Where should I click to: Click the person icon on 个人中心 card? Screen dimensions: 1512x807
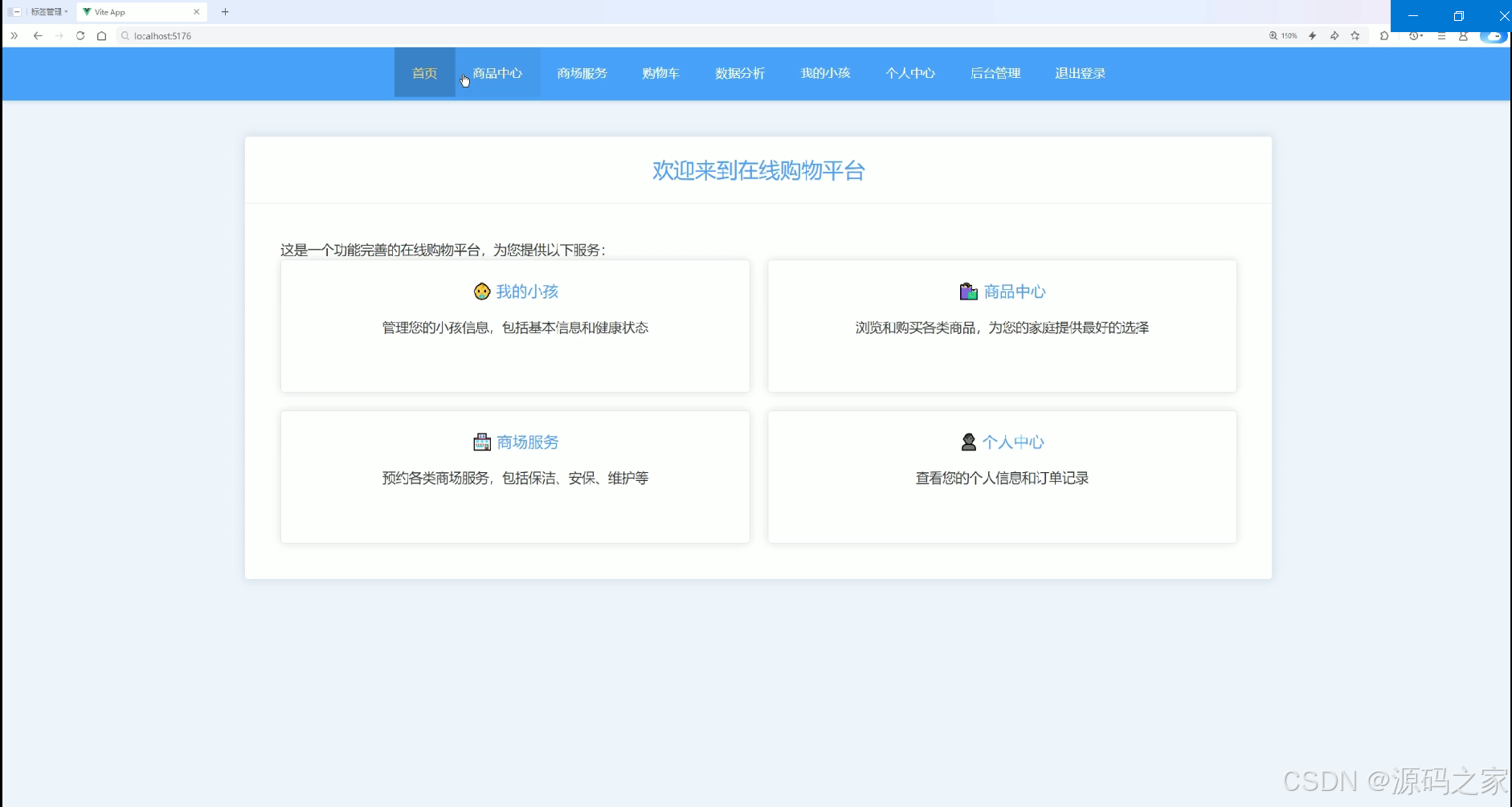(x=968, y=442)
